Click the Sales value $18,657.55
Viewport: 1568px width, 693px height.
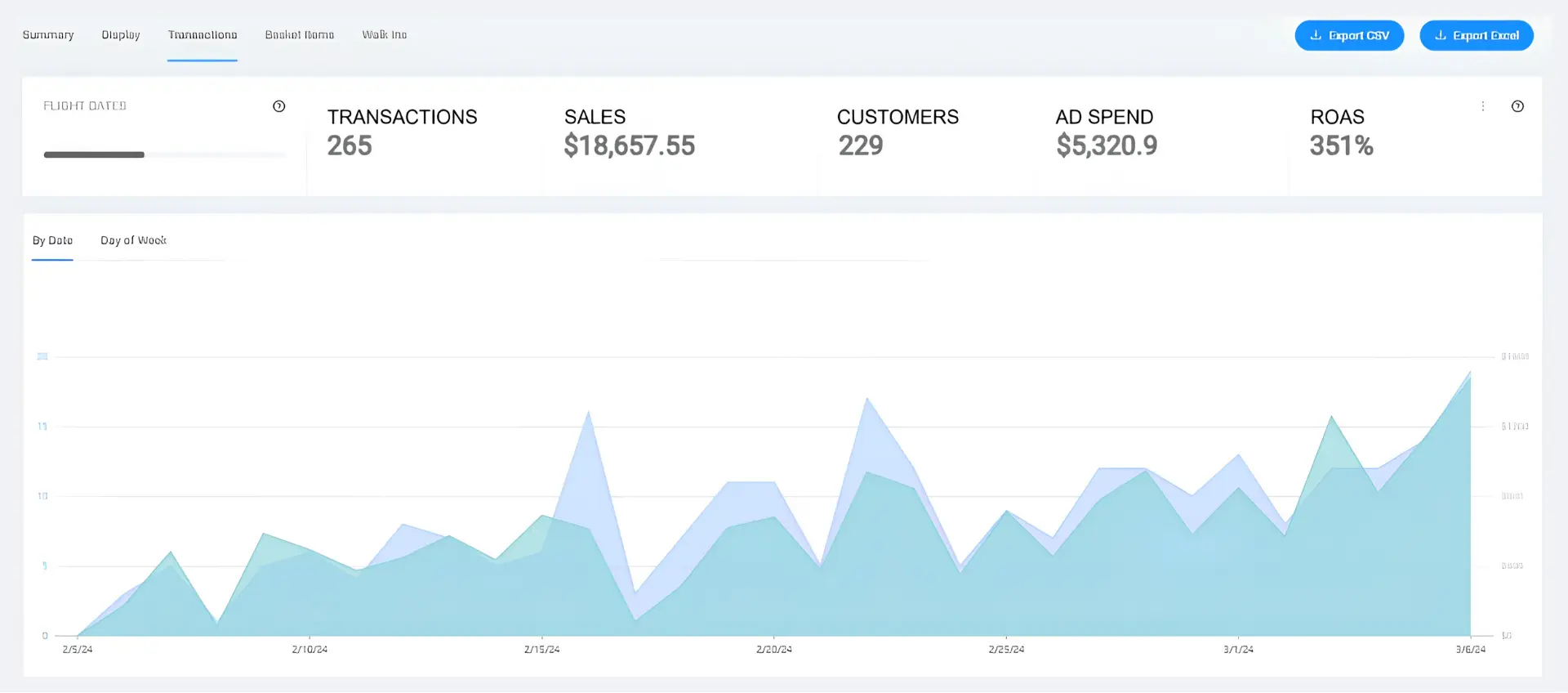point(629,145)
